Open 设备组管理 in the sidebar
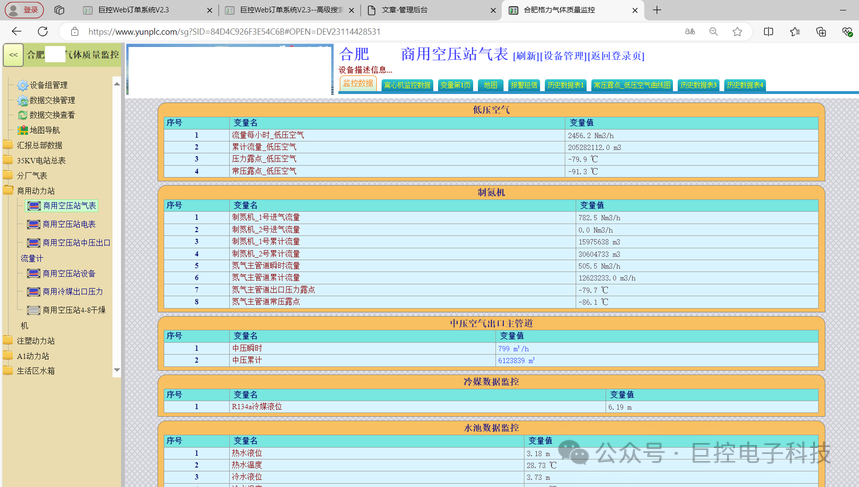Image resolution: width=859 pixels, height=487 pixels. [x=48, y=85]
